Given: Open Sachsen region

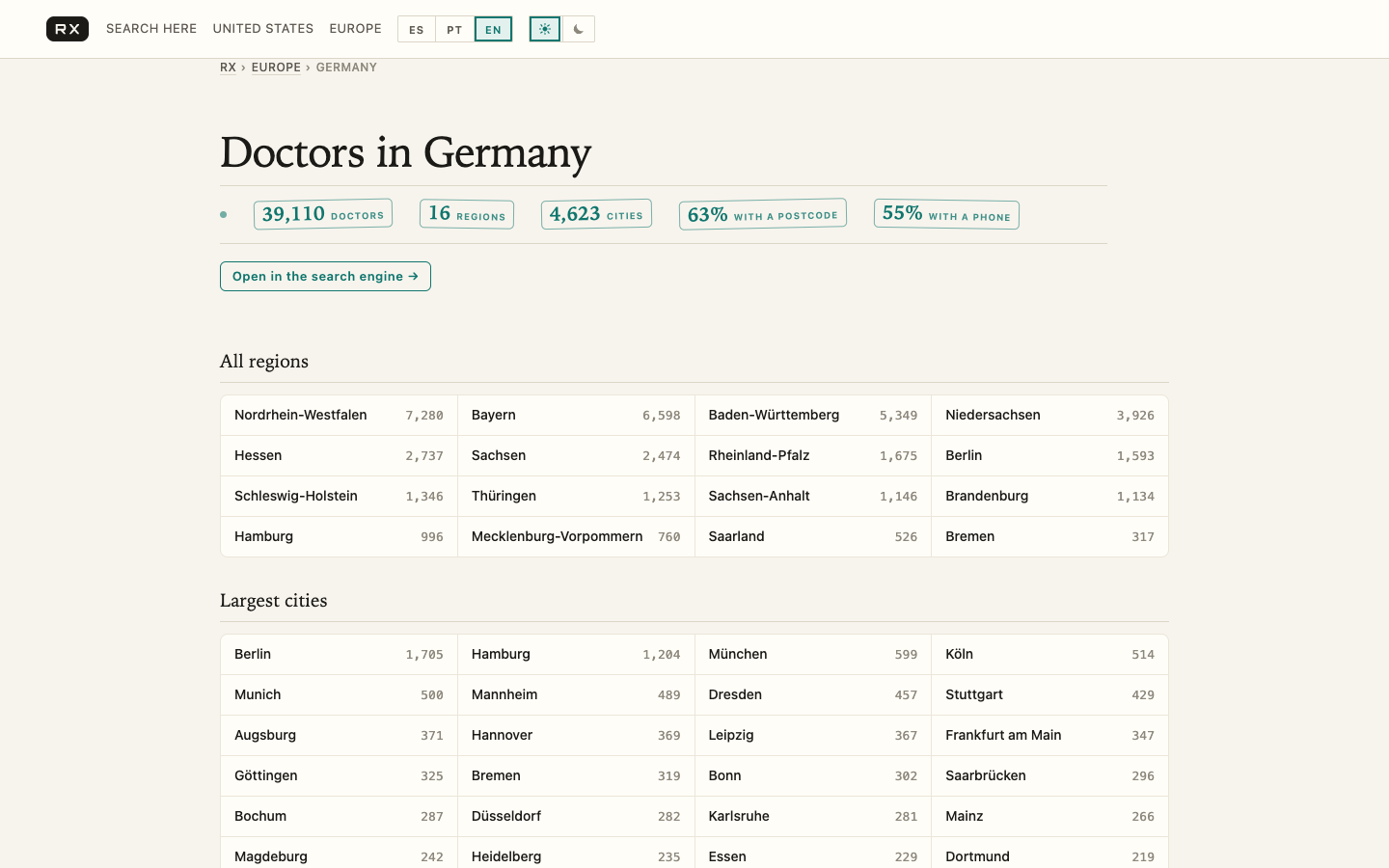Looking at the screenshot, I should tap(576, 456).
